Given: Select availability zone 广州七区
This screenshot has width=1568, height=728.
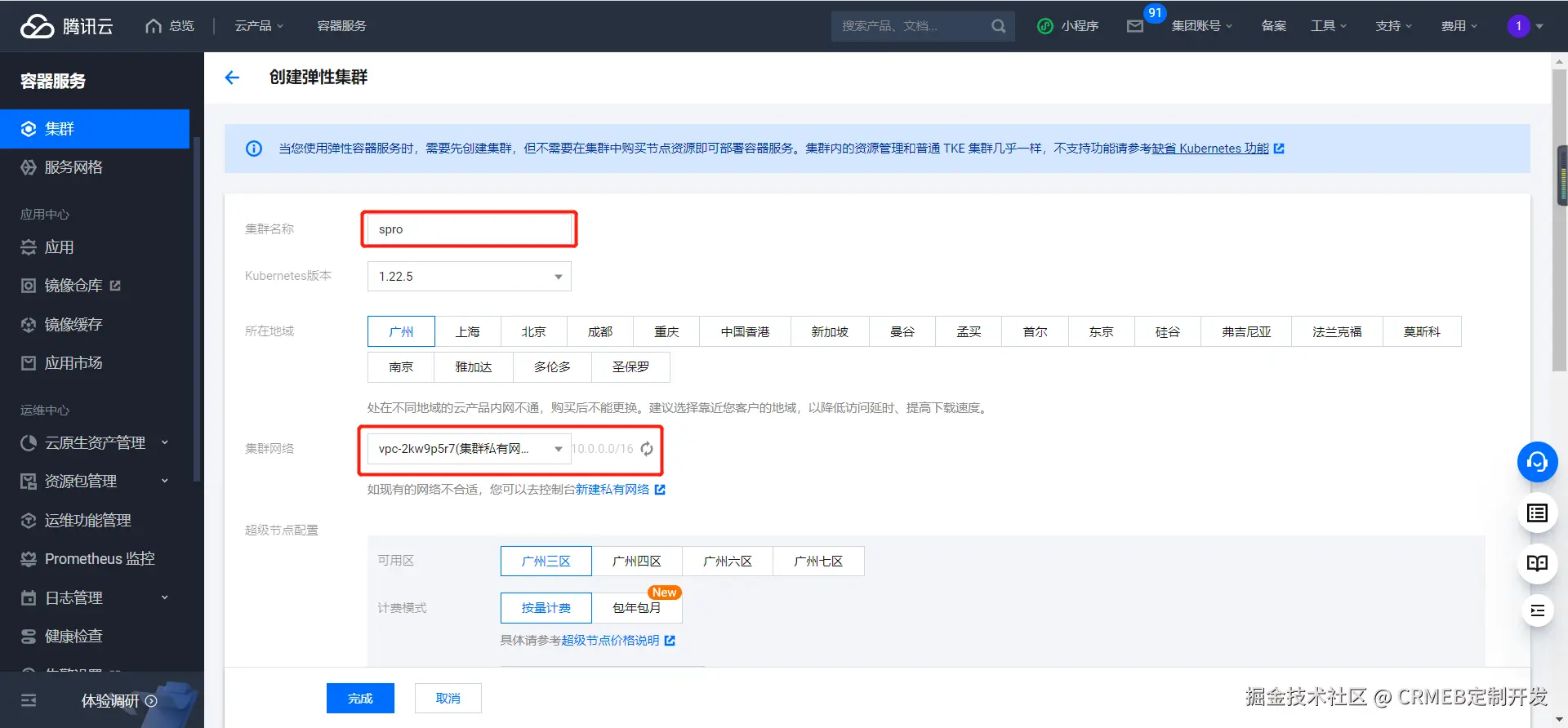Looking at the screenshot, I should pos(818,562).
